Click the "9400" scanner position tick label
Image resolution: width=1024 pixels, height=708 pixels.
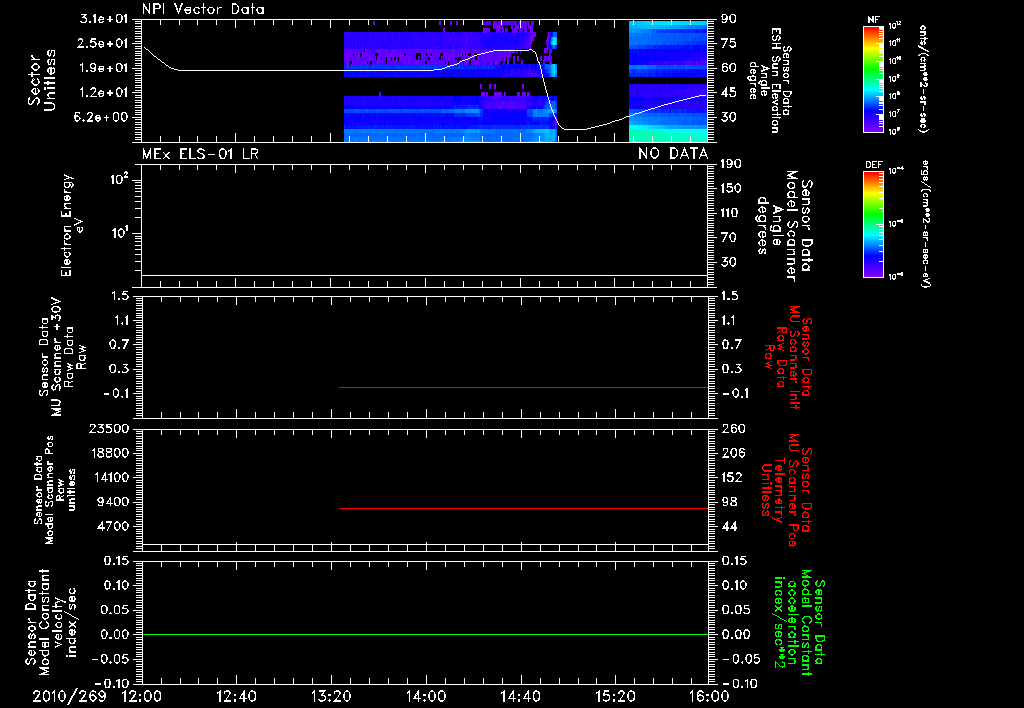(x=113, y=502)
